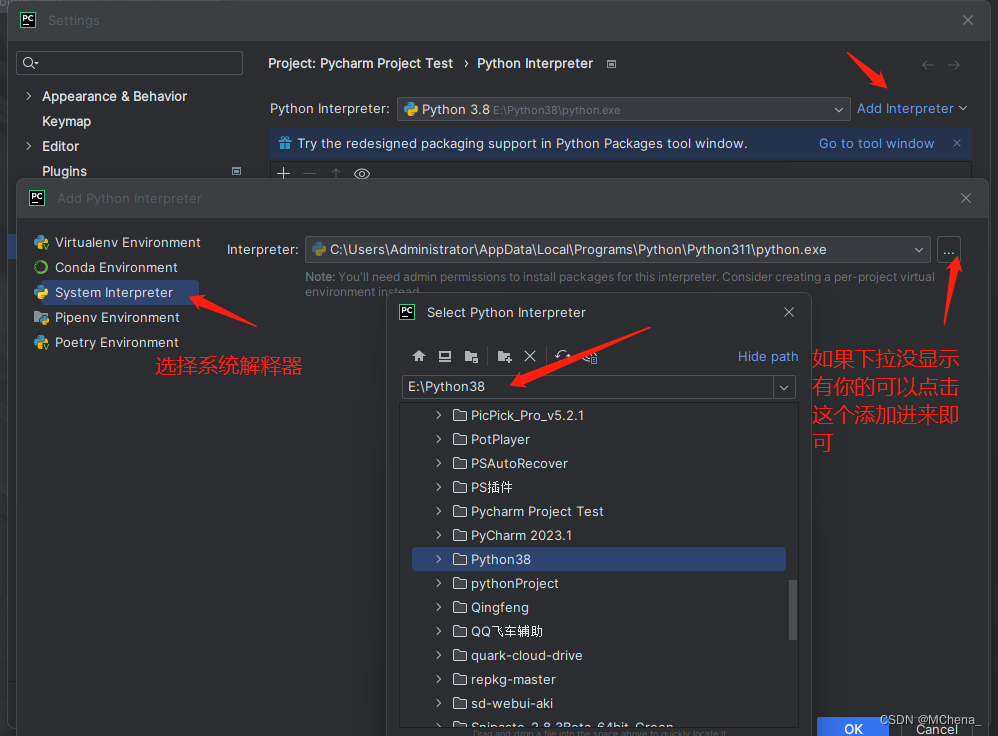The width and height of the screenshot is (998, 736).
Task: Click the Conda green circle icon
Action: (x=41, y=267)
